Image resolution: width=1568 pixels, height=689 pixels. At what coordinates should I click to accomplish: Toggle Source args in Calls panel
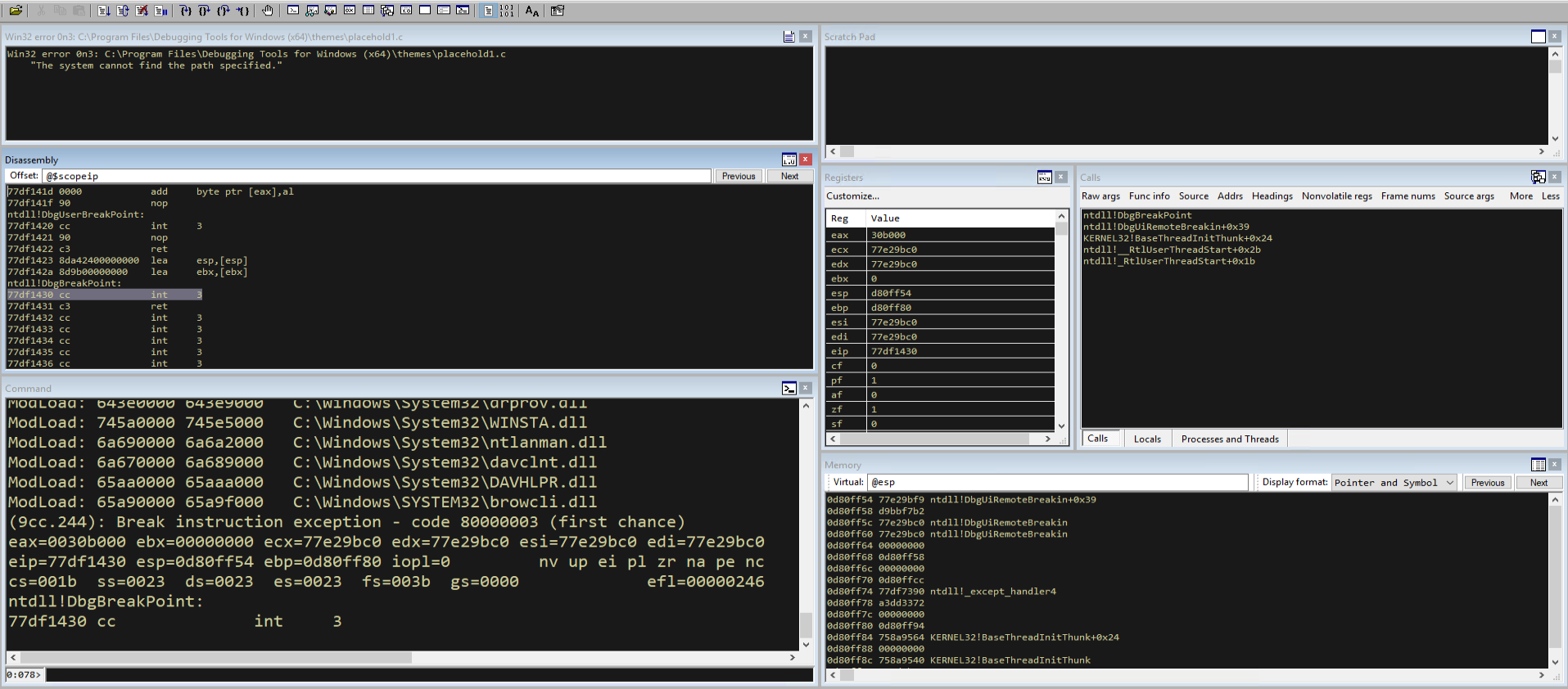click(x=1469, y=196)
